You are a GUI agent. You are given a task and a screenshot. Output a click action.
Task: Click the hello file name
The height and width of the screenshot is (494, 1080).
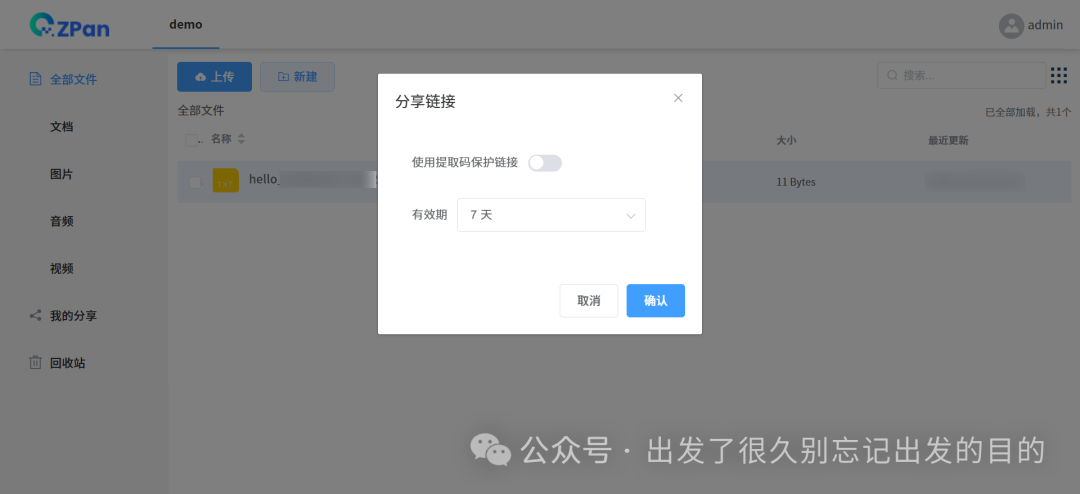click(312, 180)
